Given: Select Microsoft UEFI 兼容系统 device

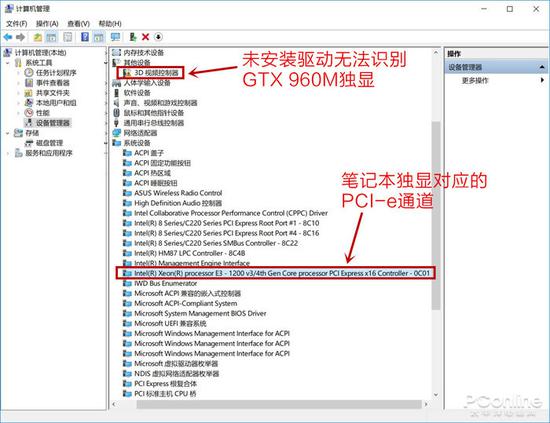Looking at the screenshot, I should [170, 323].
